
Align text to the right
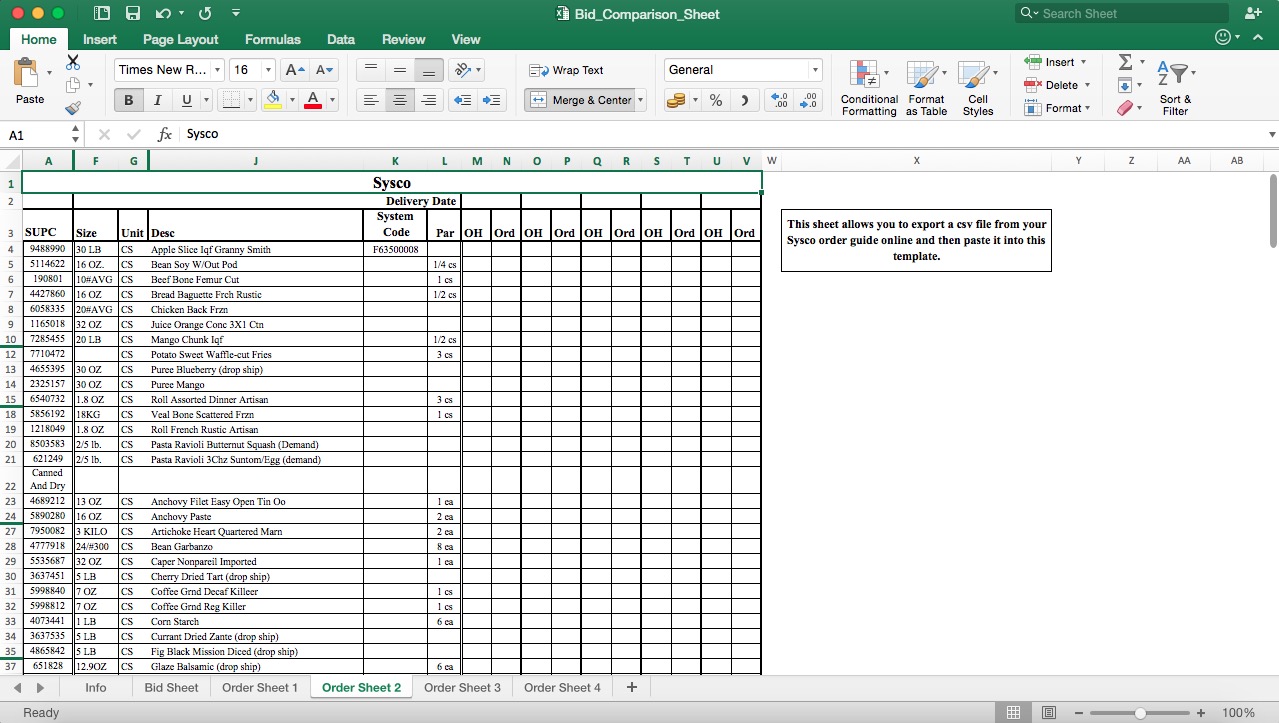point(429,100)
